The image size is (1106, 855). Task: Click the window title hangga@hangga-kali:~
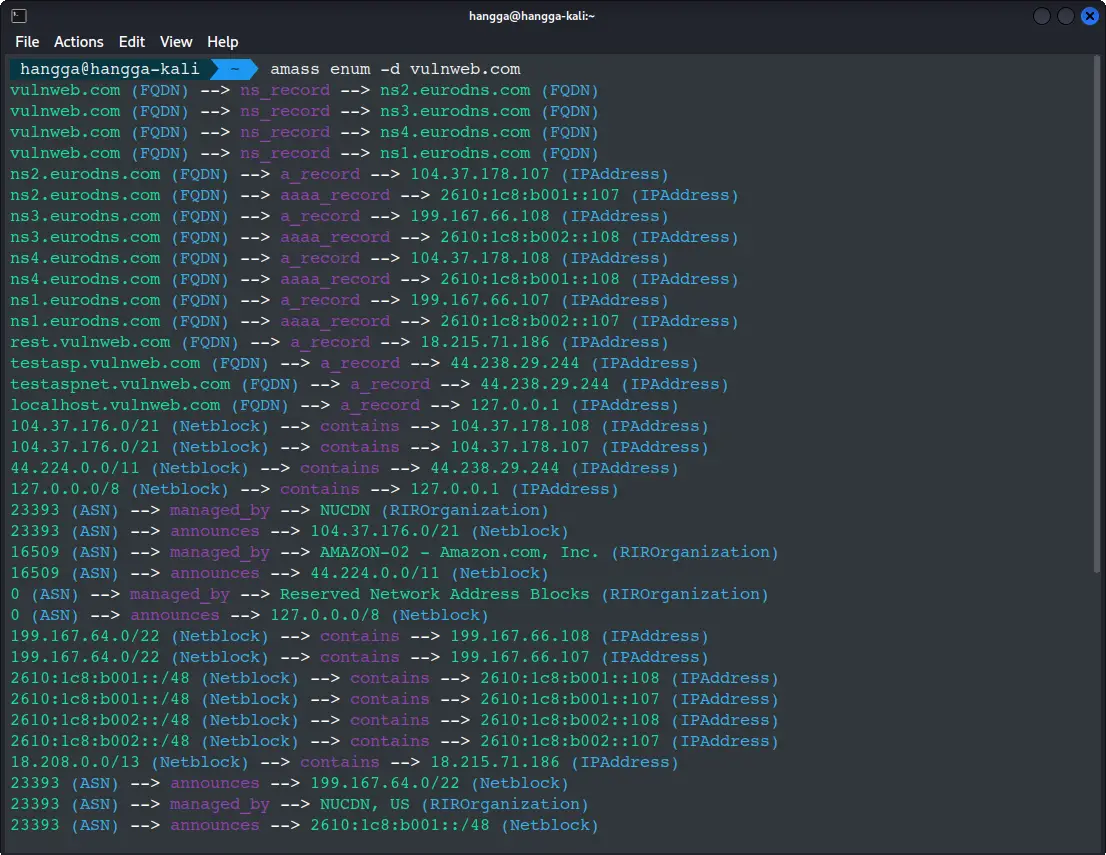pyautogui.click(x=552, y=16)
